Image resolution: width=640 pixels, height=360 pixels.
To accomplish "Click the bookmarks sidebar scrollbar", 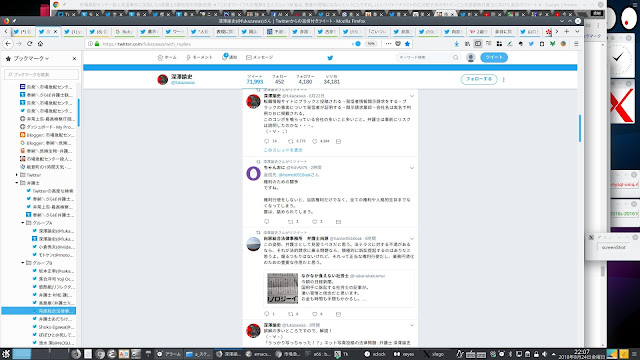I will [x=78, y=112].
